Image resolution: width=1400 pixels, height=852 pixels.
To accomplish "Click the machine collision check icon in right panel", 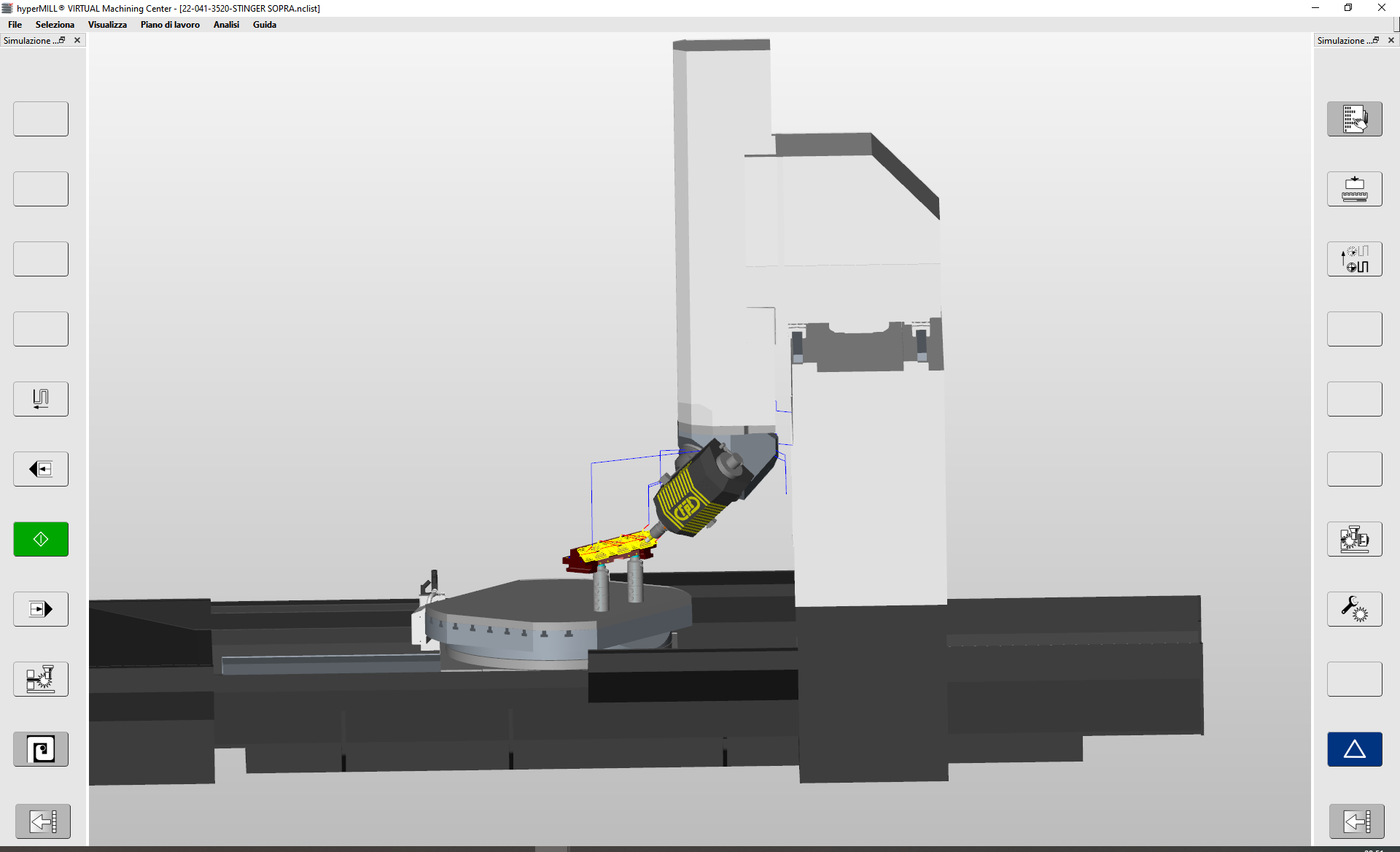I will click(x=1355, y=539).
